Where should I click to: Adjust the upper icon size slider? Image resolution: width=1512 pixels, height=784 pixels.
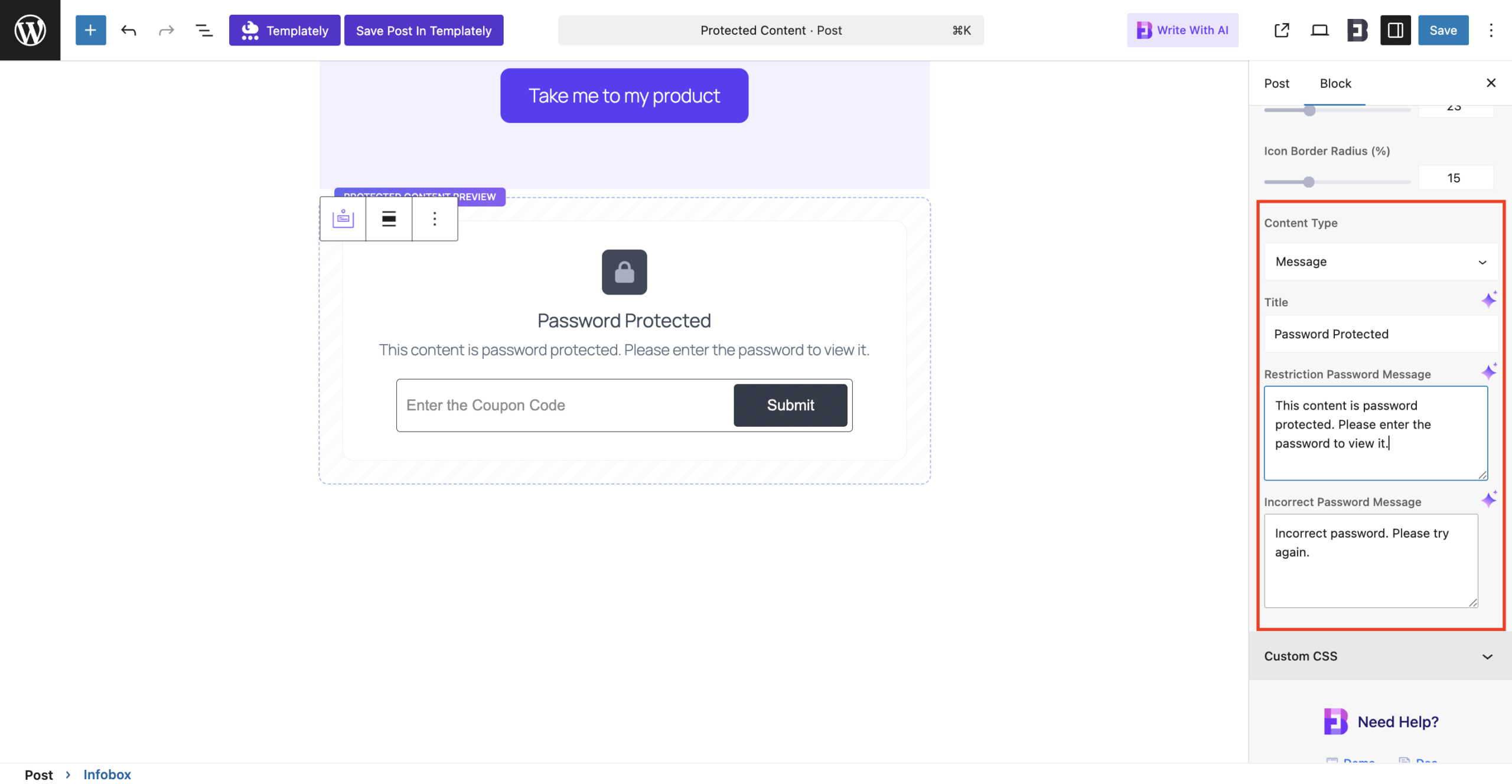point(1337,110)
